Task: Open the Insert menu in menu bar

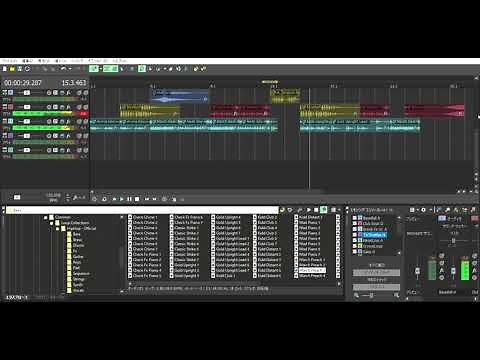Action: coord(61,61)
